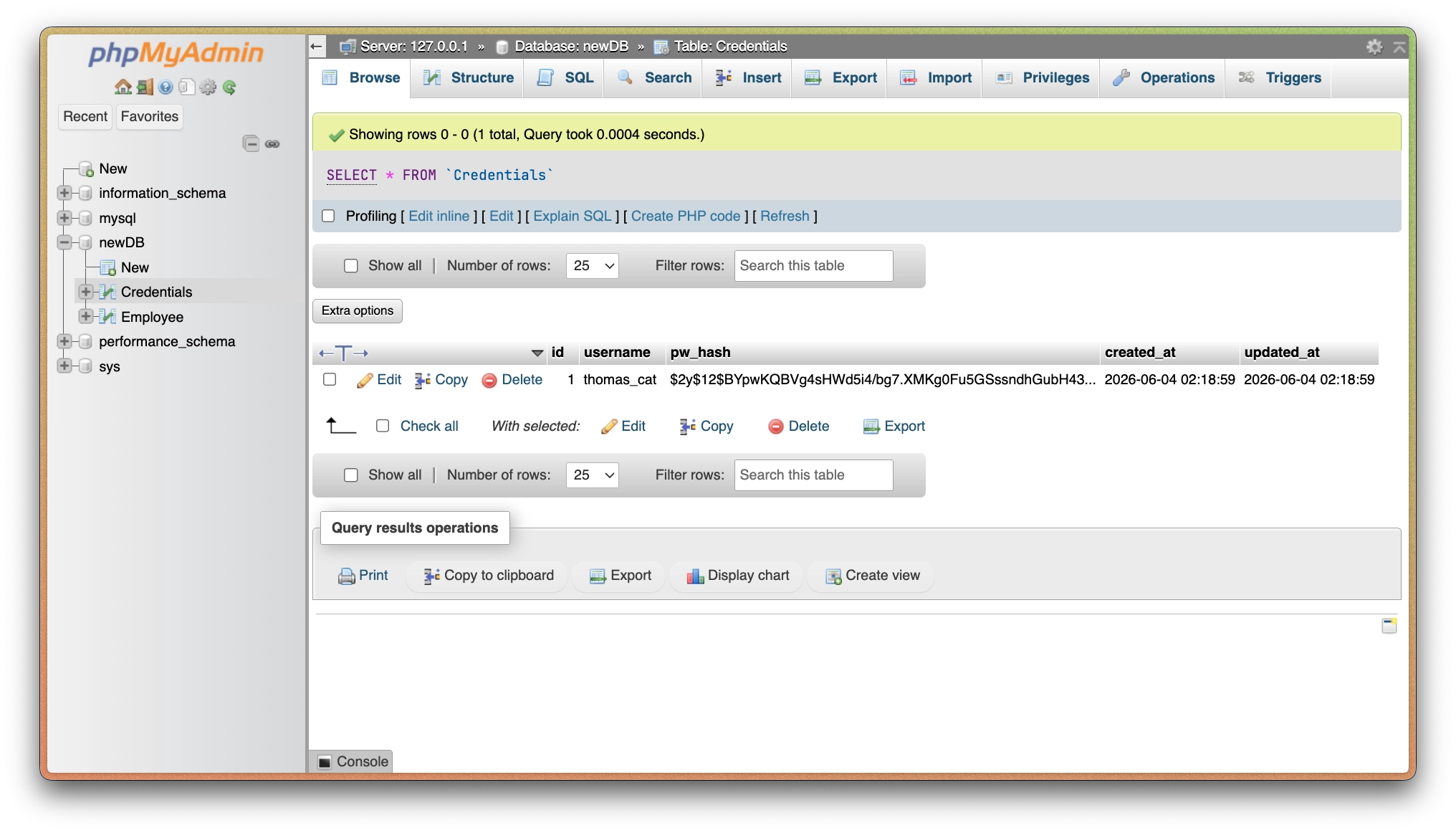Collapse all navigation tree icon
This screenshot has width=1456, height=833.
pos(251,143)
